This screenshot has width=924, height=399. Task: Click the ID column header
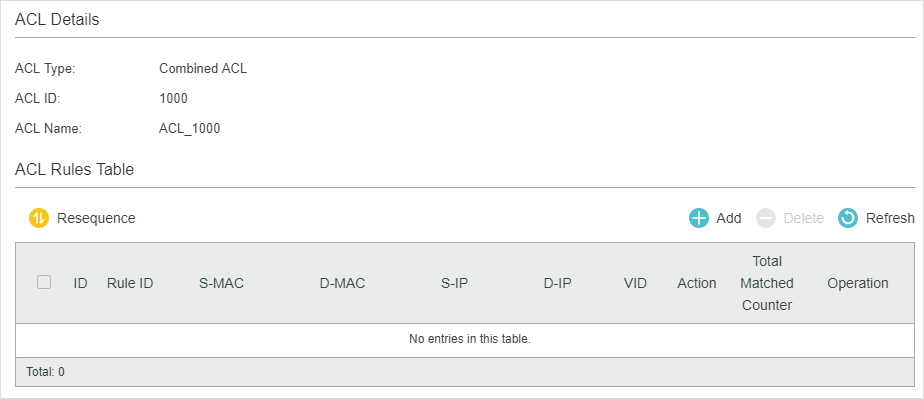[x=81, y=283]
